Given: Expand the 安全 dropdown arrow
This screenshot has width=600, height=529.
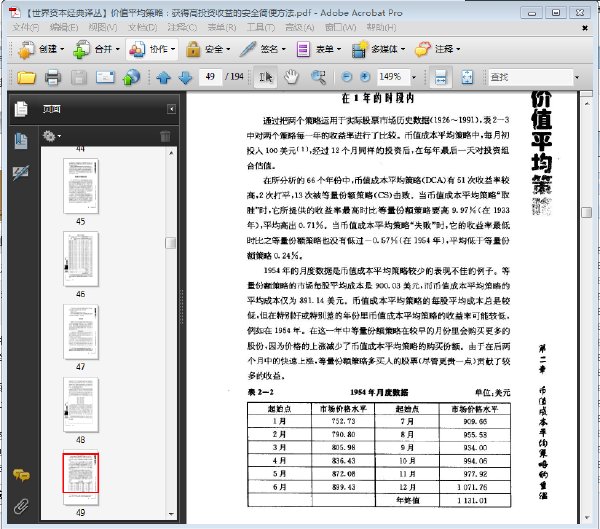Looking at the screenshot, I should pos(228,49).
